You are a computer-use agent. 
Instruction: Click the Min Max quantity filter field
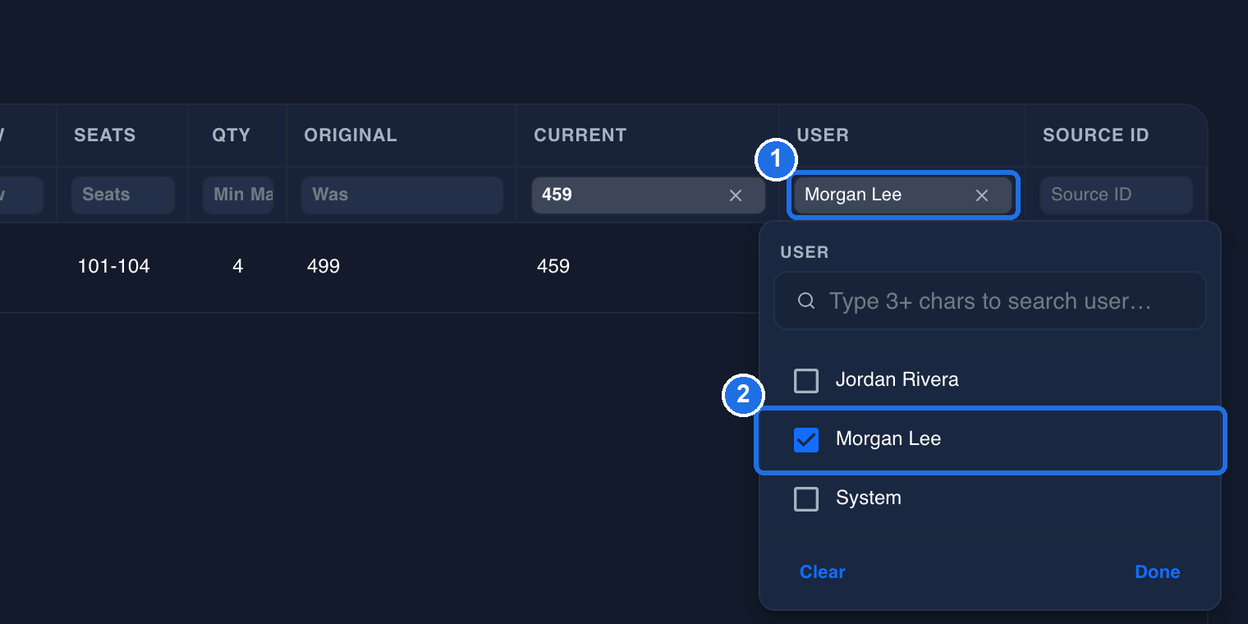tap(238, 195)
